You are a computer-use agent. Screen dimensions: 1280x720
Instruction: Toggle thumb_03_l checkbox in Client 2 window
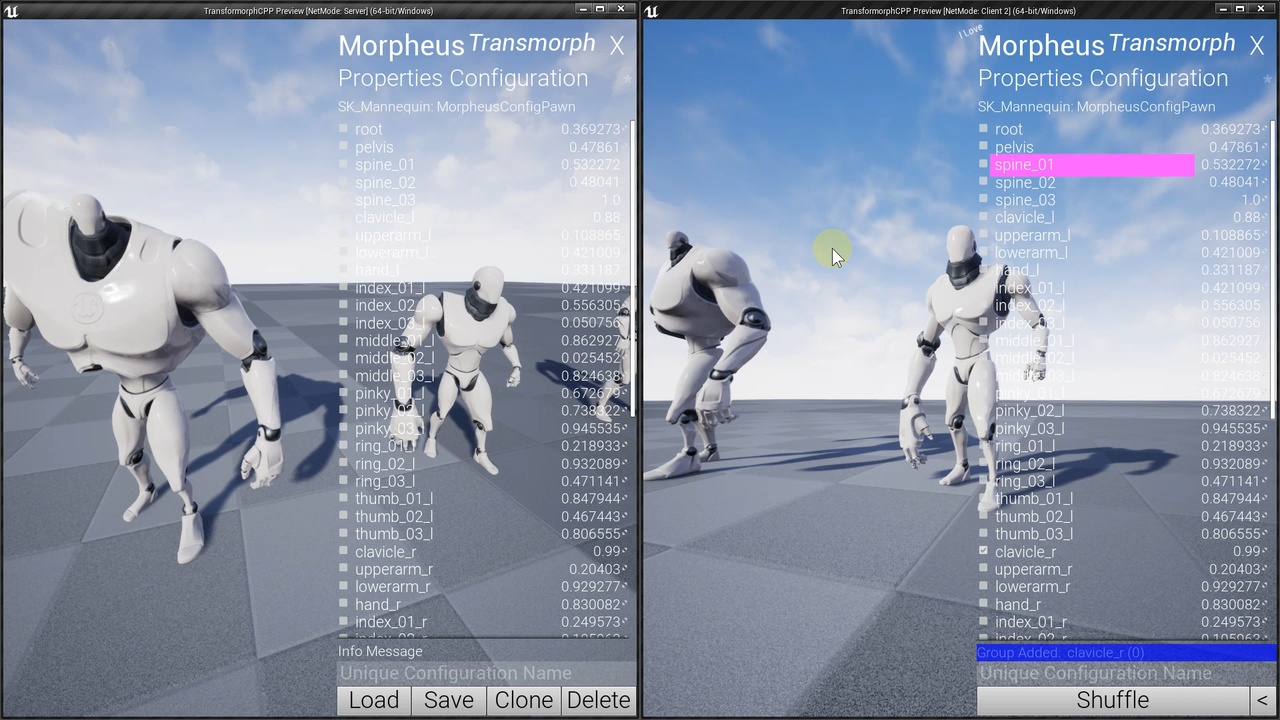pyautogui.click(x=983, y=534)
